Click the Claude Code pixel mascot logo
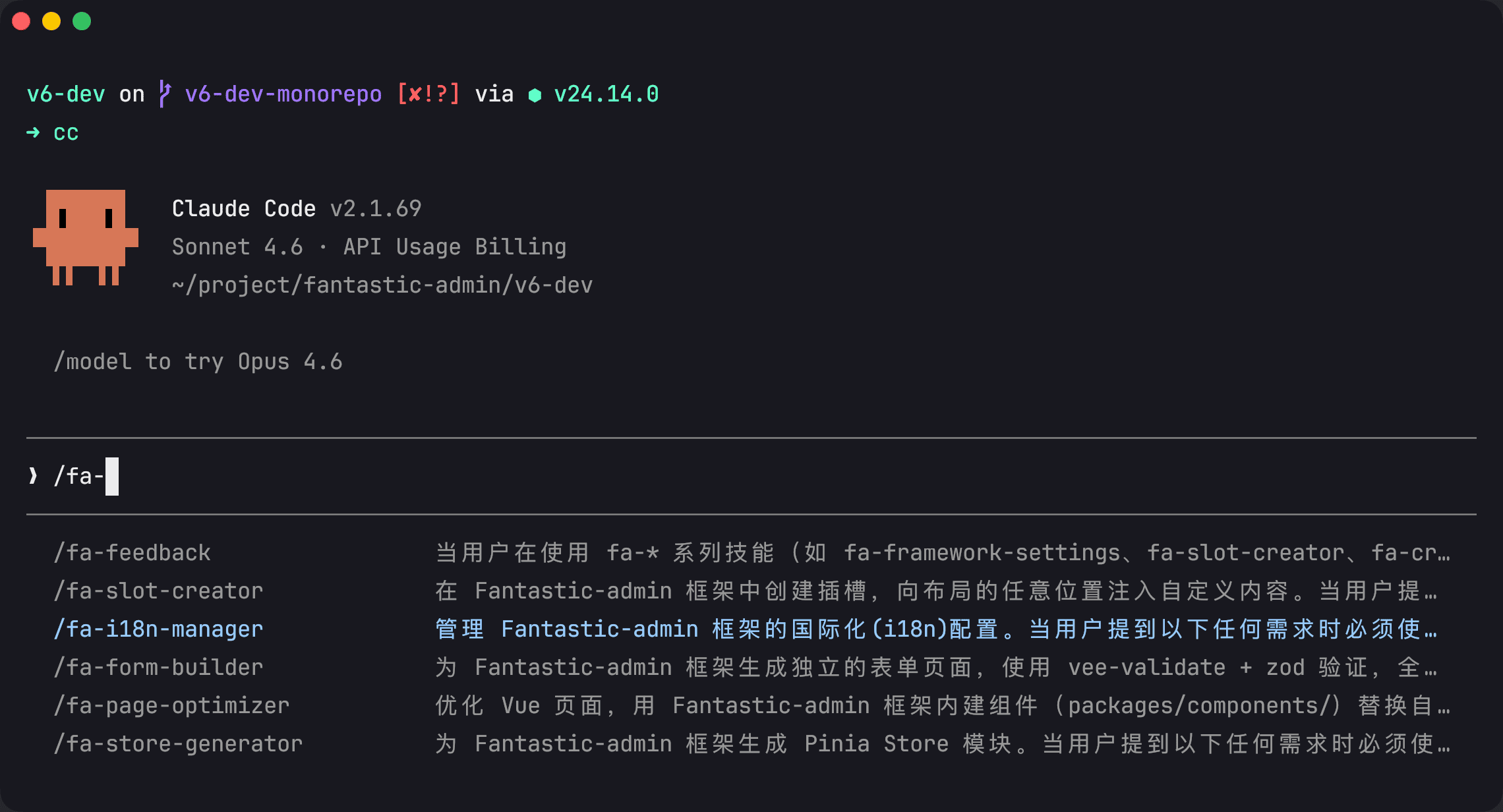 [86, 237]
